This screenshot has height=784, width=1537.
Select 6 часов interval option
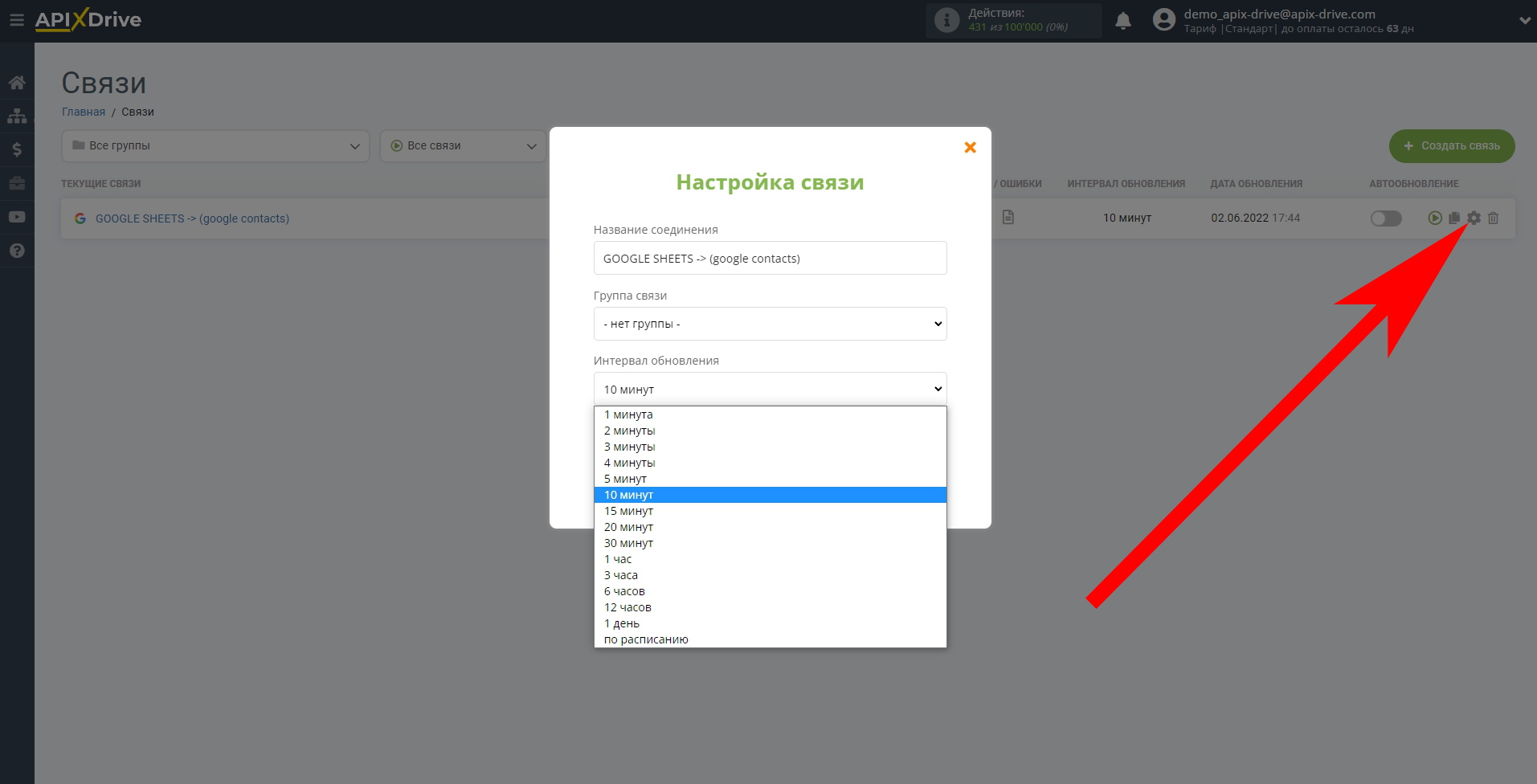[770, 591]
